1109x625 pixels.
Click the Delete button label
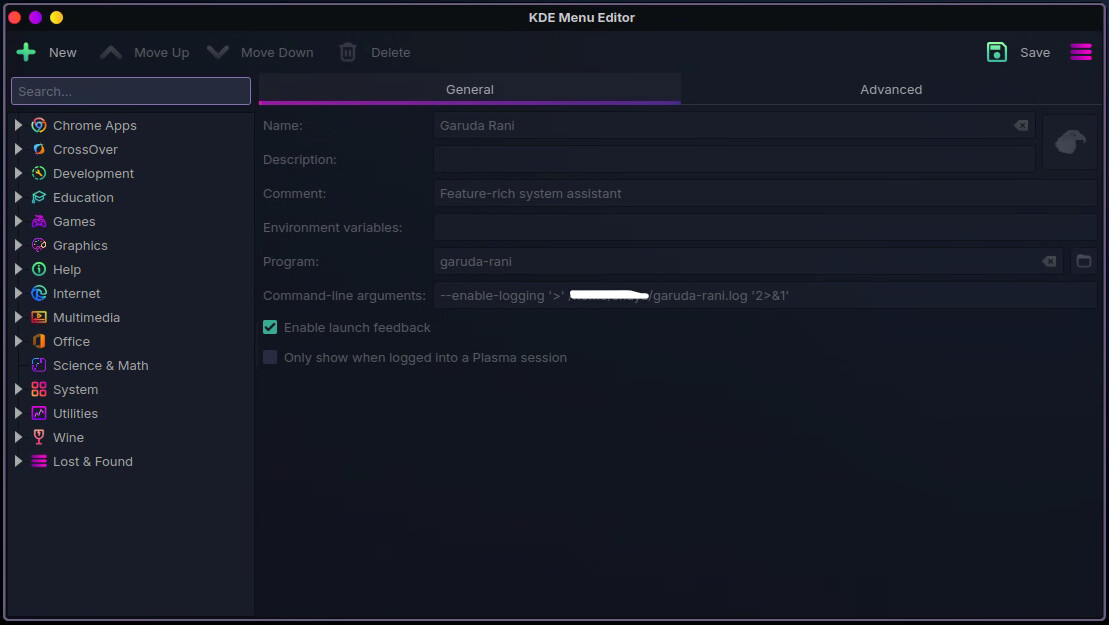click(390, 53)
